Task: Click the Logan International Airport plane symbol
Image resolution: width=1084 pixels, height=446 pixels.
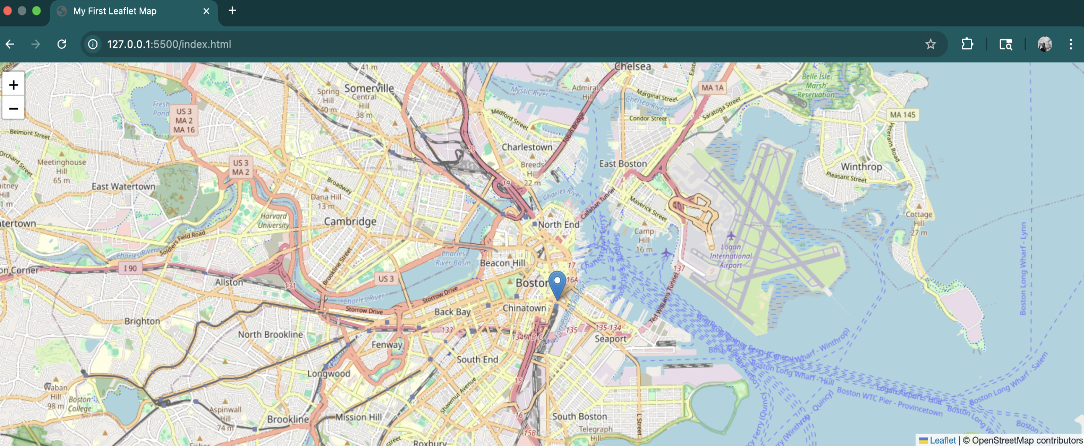Action: click(x=731, y=236)
